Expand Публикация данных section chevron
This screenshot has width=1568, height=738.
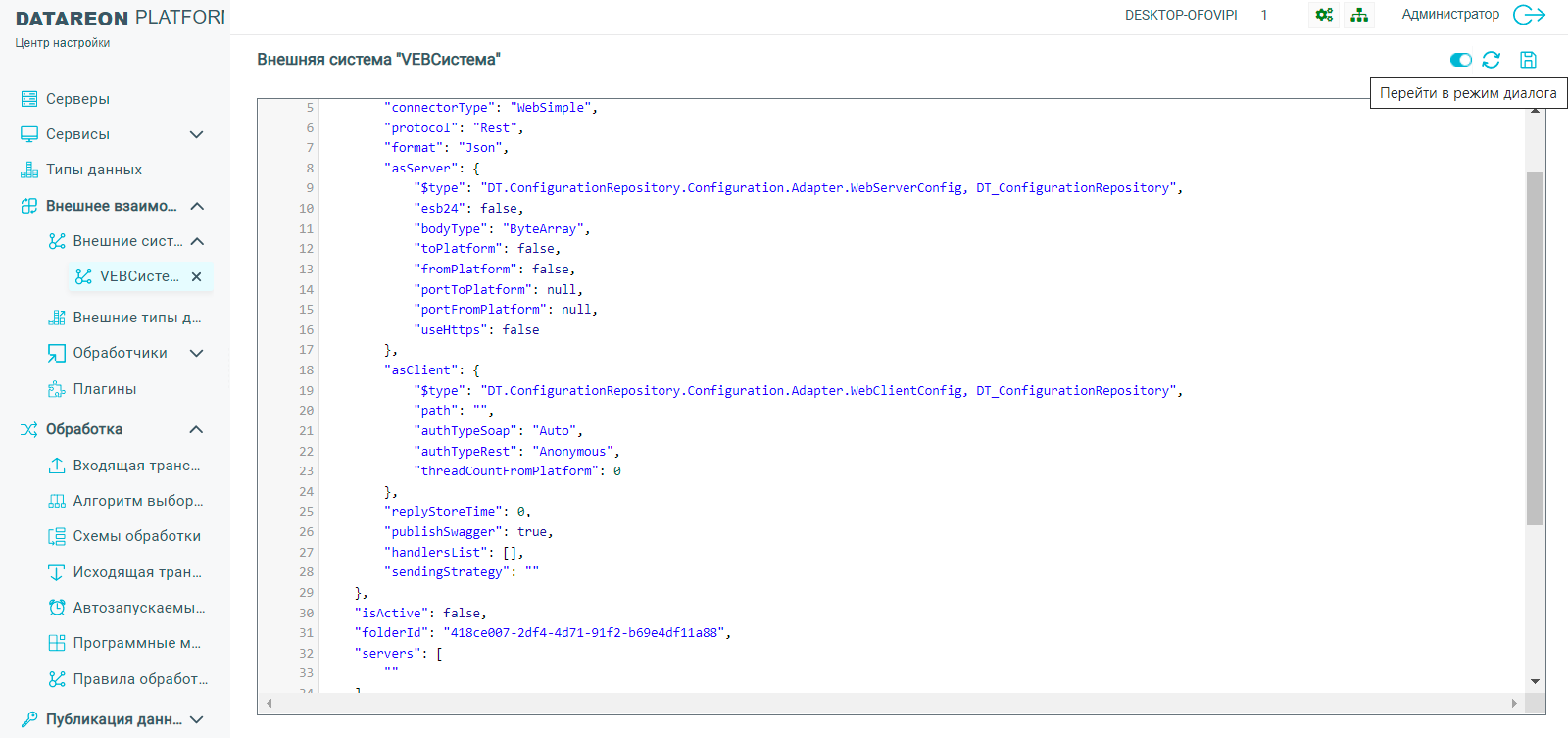(196, 719)
